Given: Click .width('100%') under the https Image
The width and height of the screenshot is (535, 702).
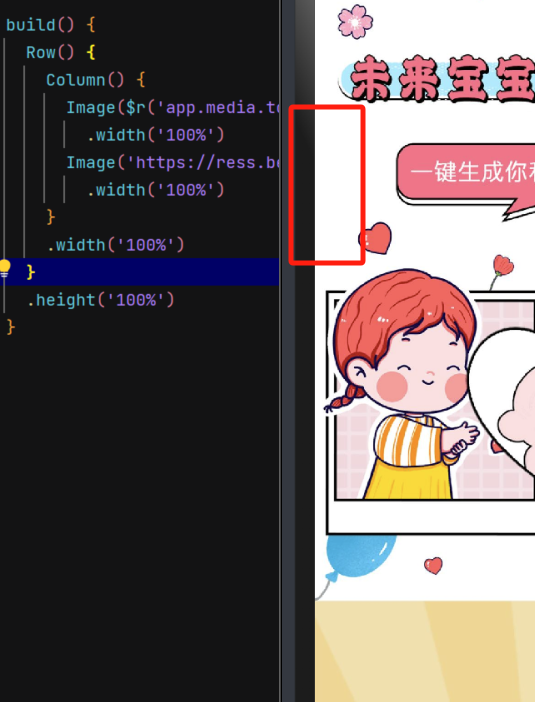Looking at the screenshot, I should point(155,190).
